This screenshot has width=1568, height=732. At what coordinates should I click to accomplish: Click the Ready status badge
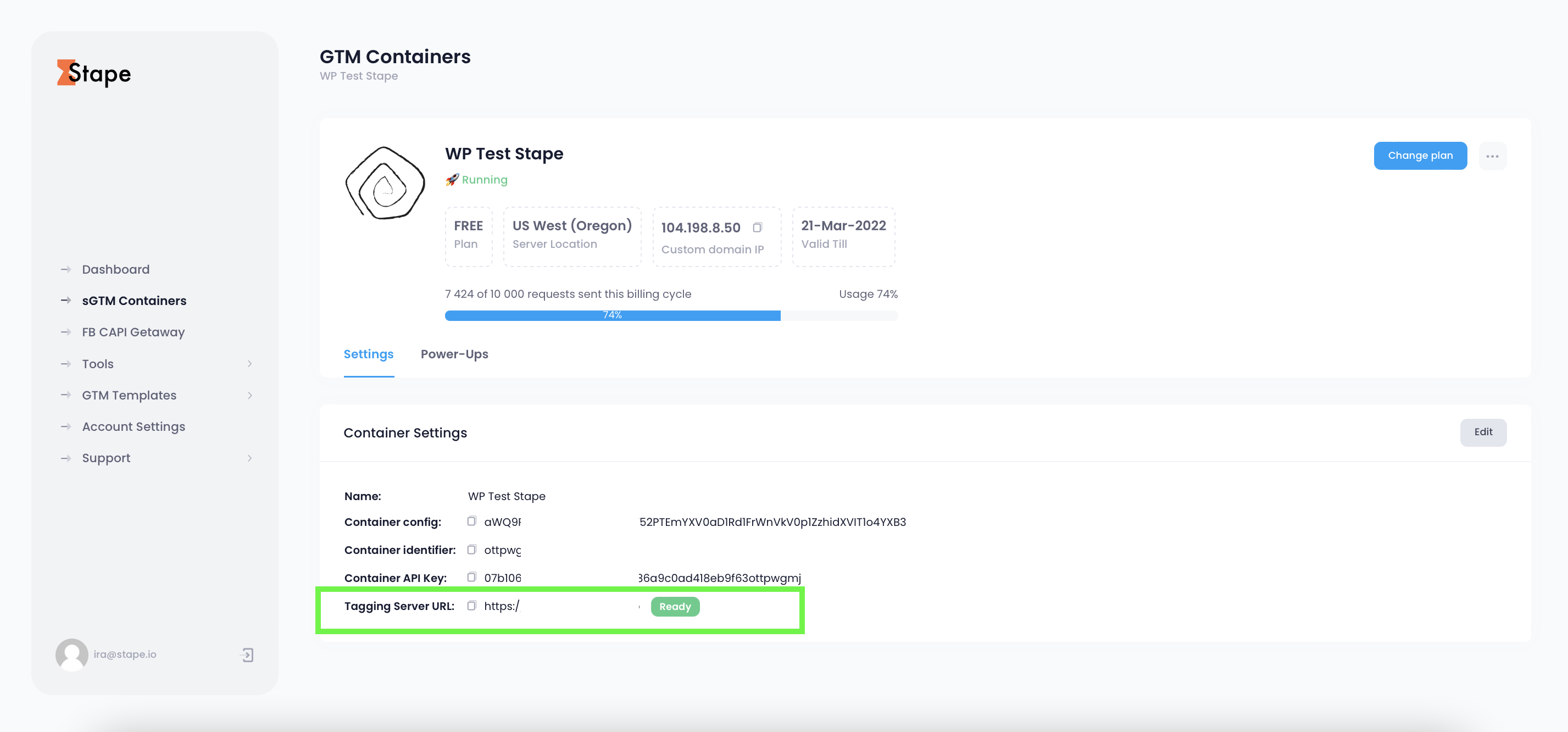(675, 607)
